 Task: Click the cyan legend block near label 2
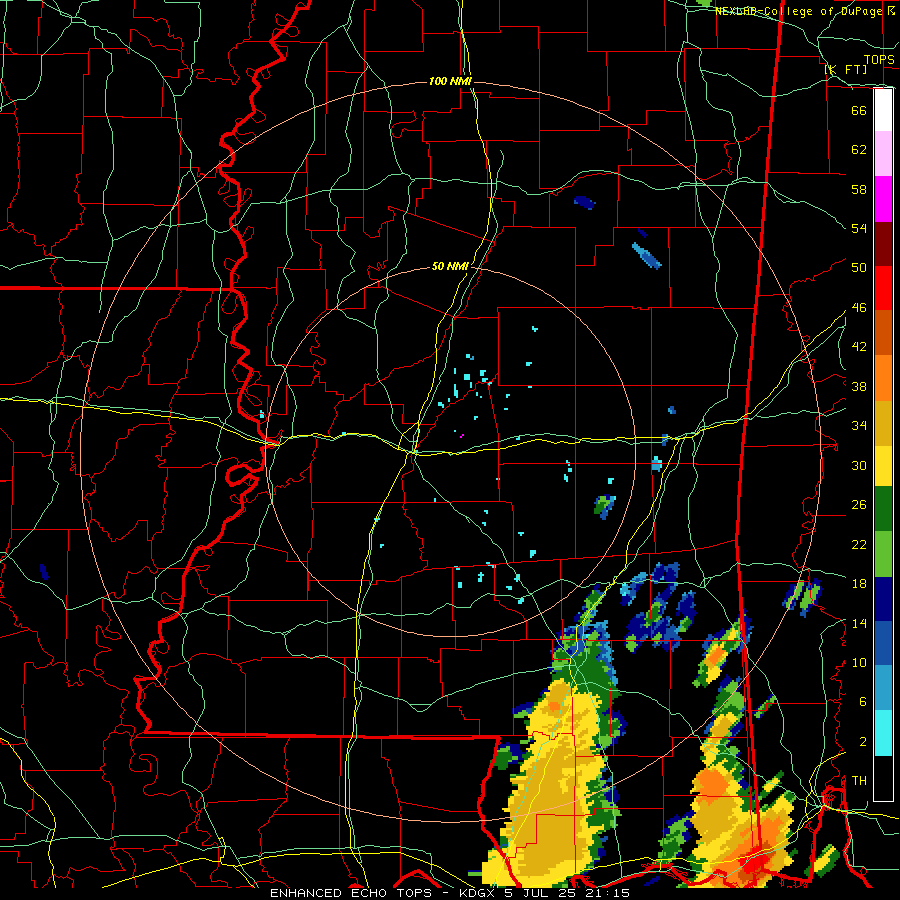click(883, 733)
